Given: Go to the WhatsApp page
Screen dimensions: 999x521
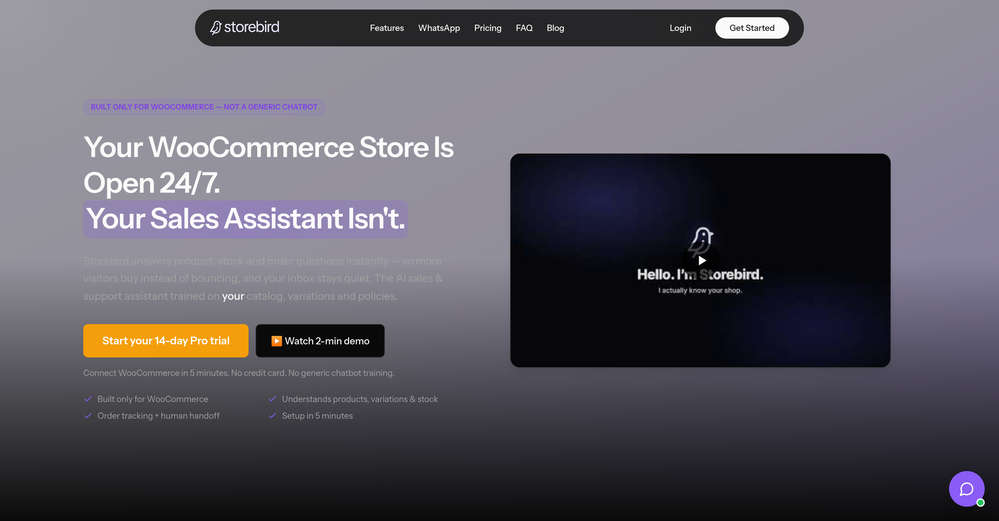Looking at the screenshot, I should click(x=439, y=28).
